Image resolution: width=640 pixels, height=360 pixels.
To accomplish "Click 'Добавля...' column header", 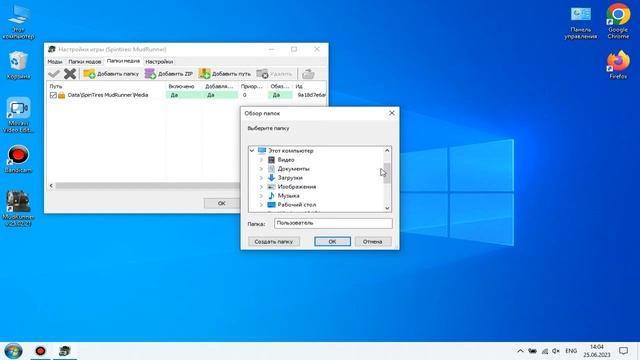I will 219,87.
